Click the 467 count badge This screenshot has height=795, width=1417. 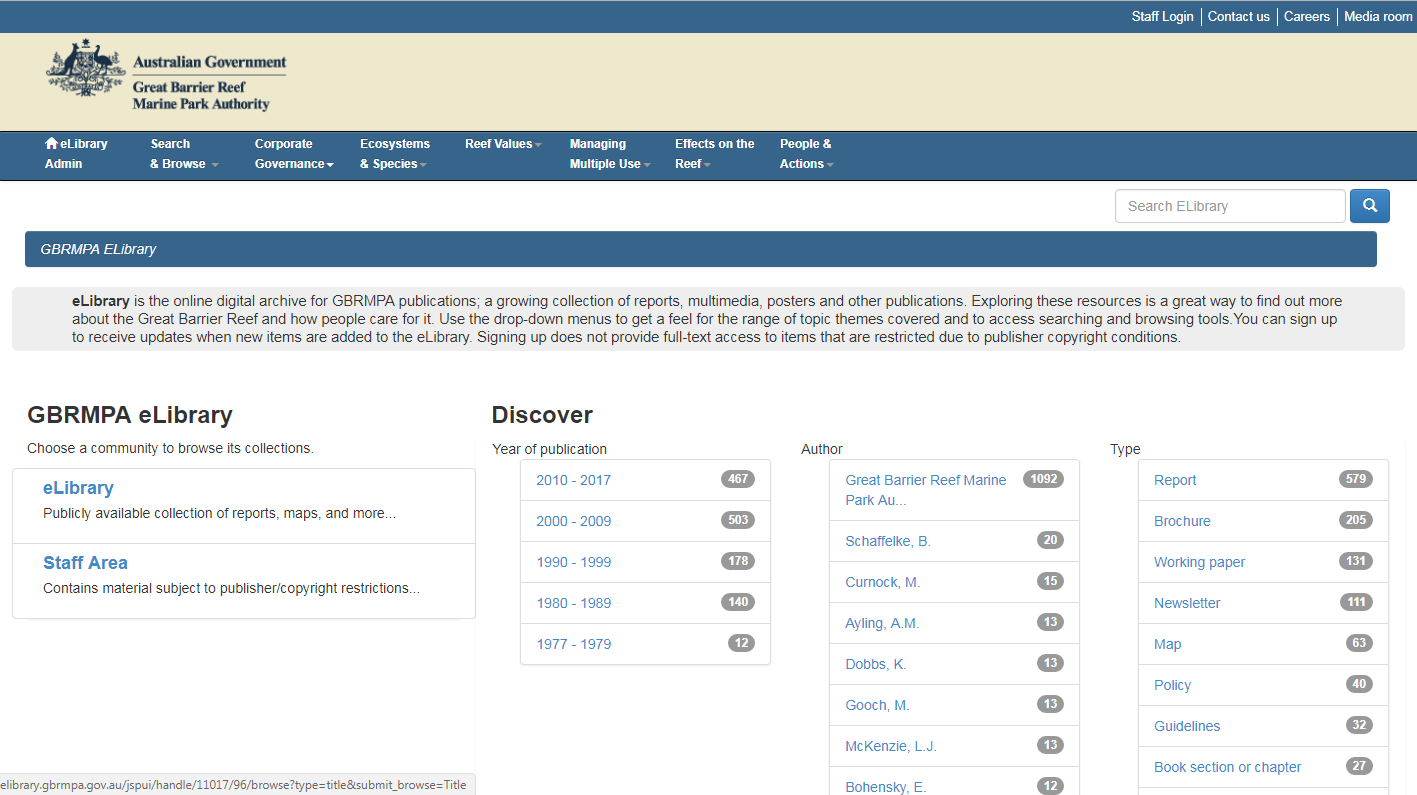(x=738, y=479)
